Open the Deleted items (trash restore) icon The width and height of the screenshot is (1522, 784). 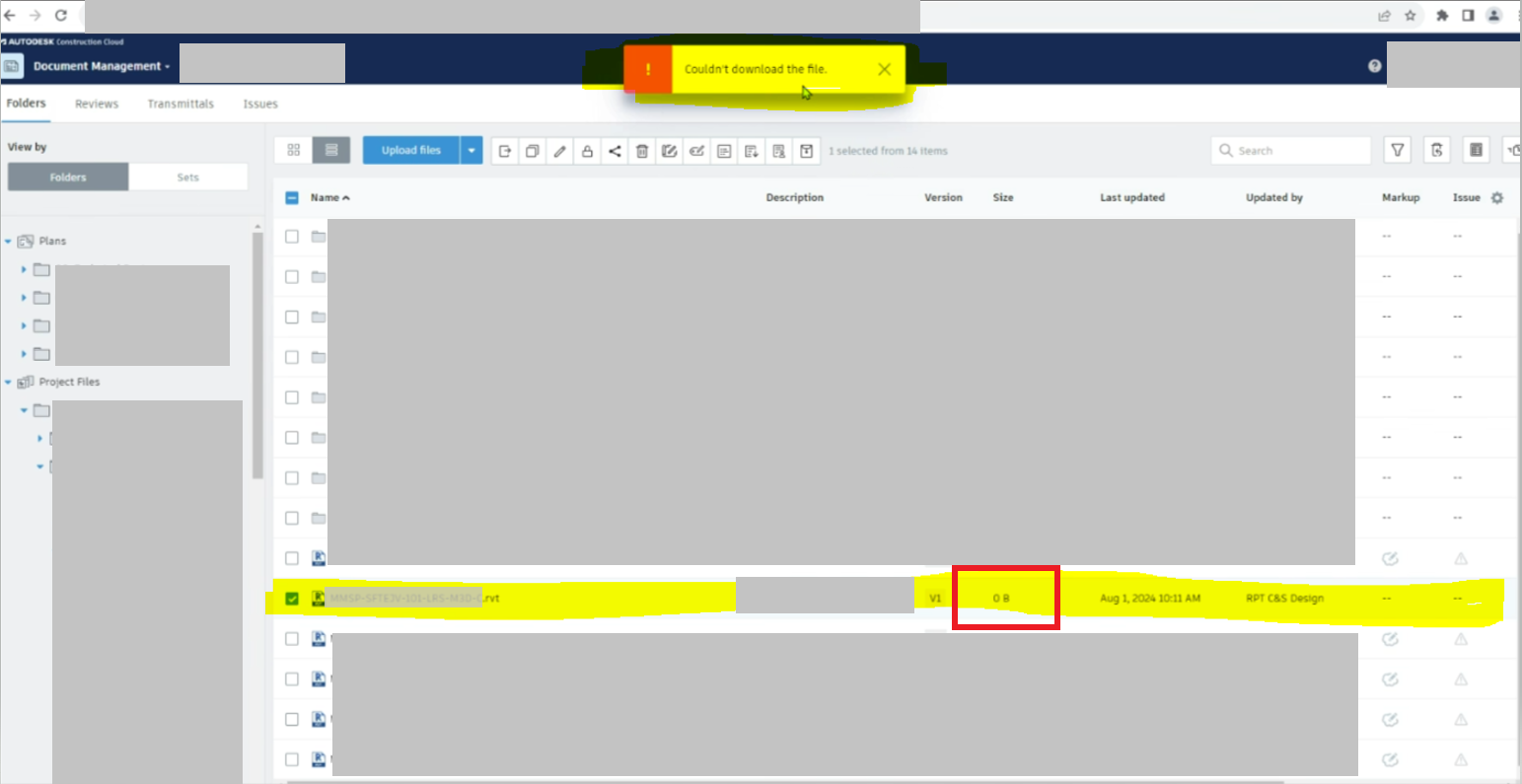(1437, 150)
